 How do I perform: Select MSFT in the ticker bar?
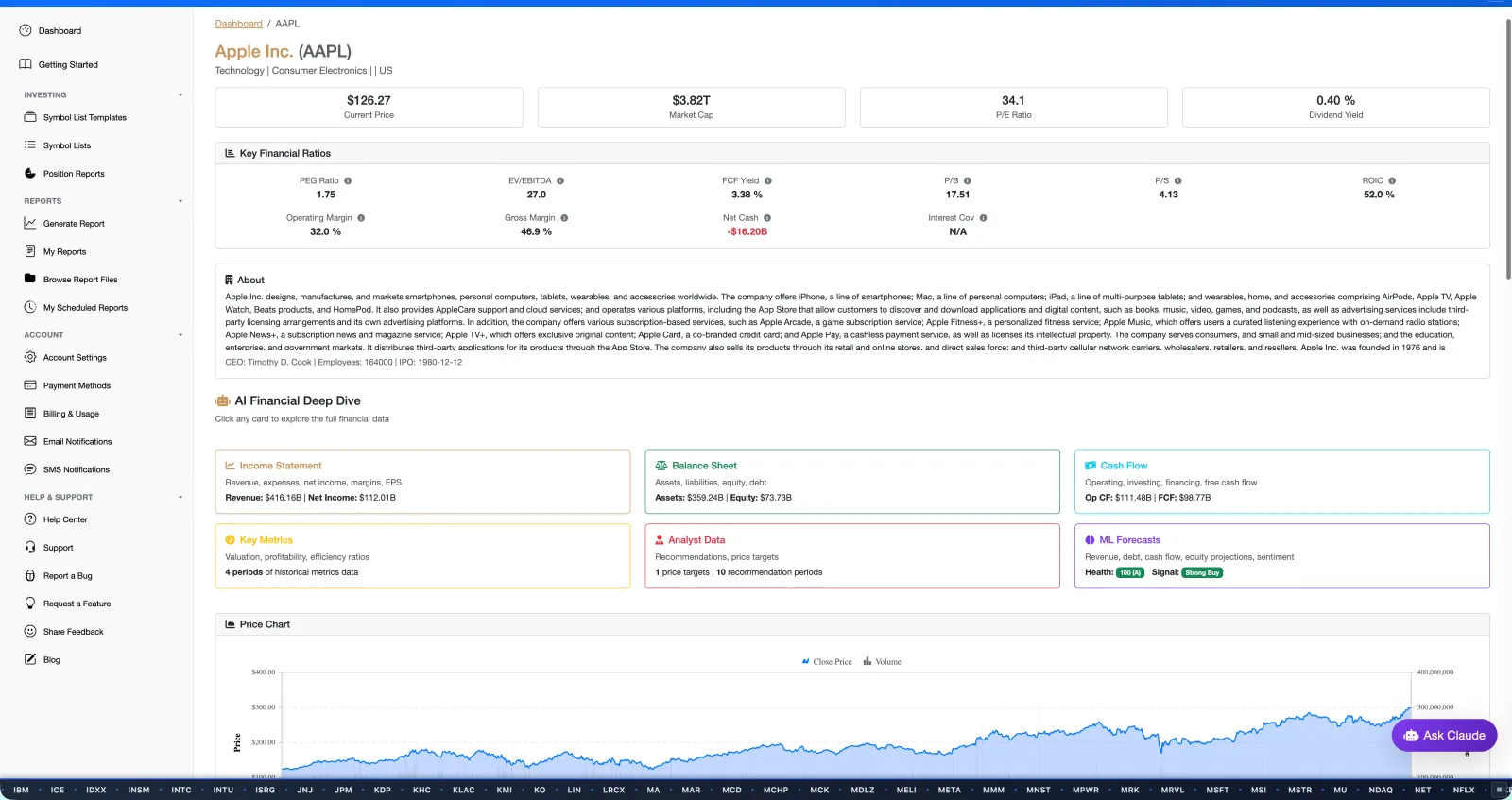pyautogui.click(x=1217, y=791)
